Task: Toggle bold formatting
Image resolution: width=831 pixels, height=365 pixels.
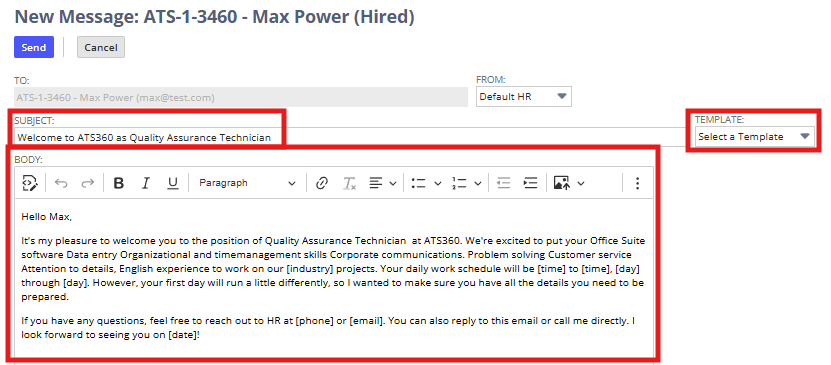Action: (x=119, y=183)
